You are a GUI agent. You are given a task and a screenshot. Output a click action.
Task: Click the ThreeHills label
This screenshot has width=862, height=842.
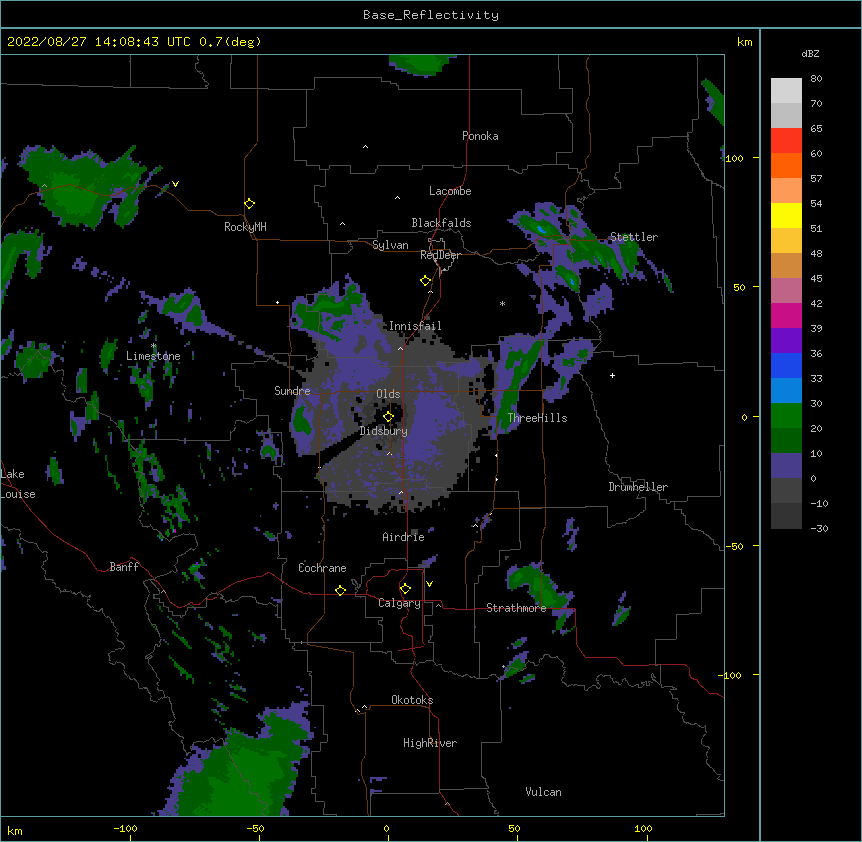[x=537, y=418]
